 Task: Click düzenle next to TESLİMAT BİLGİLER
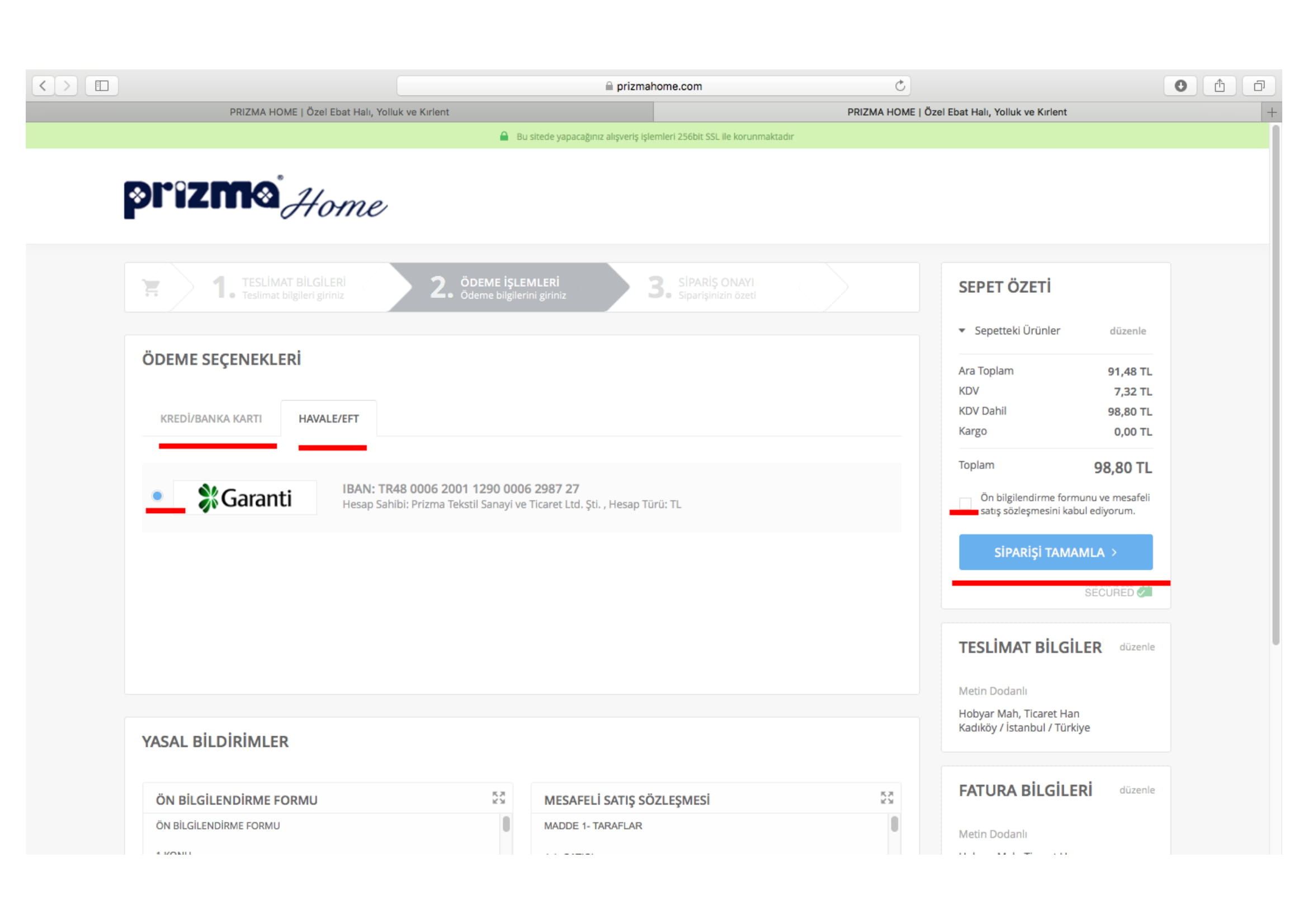point(1137,647)
